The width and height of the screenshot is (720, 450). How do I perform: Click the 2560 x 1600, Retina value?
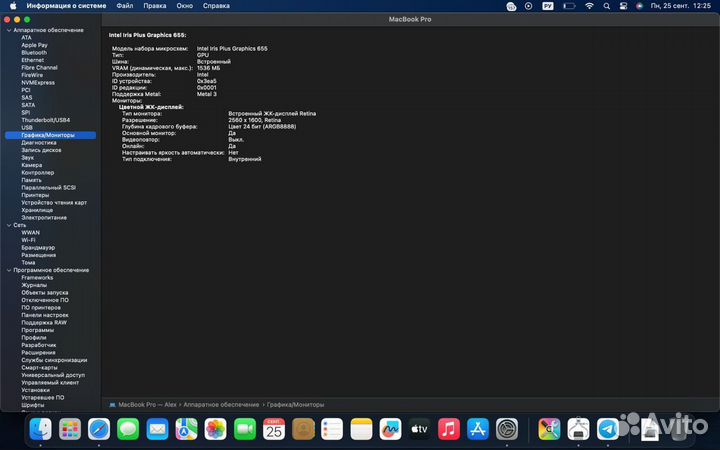tap(254, 120)
